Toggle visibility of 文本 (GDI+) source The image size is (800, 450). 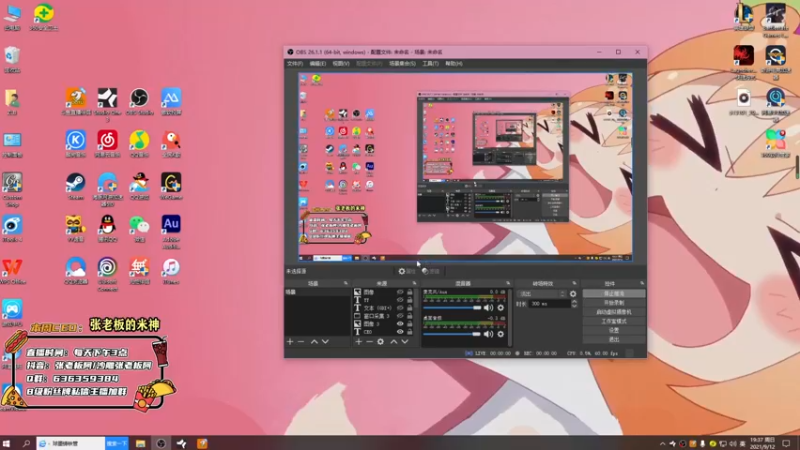(400, 308)
